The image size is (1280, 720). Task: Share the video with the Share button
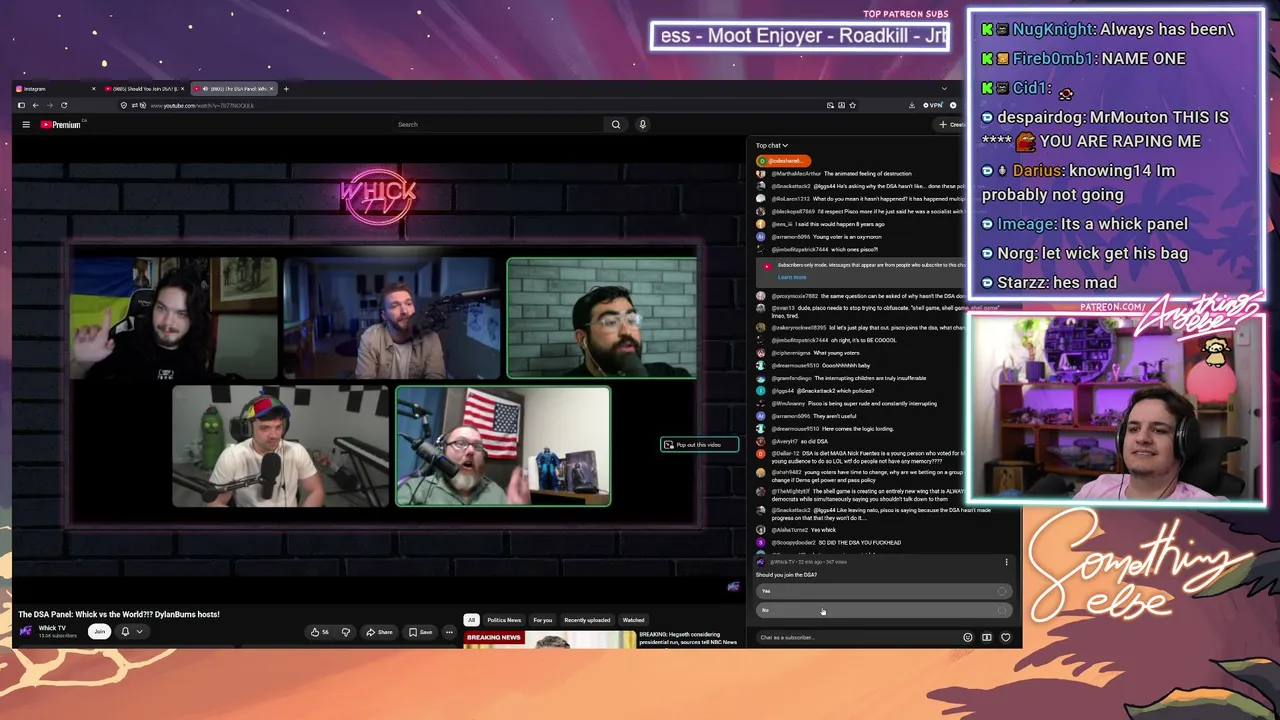point(379,632)
